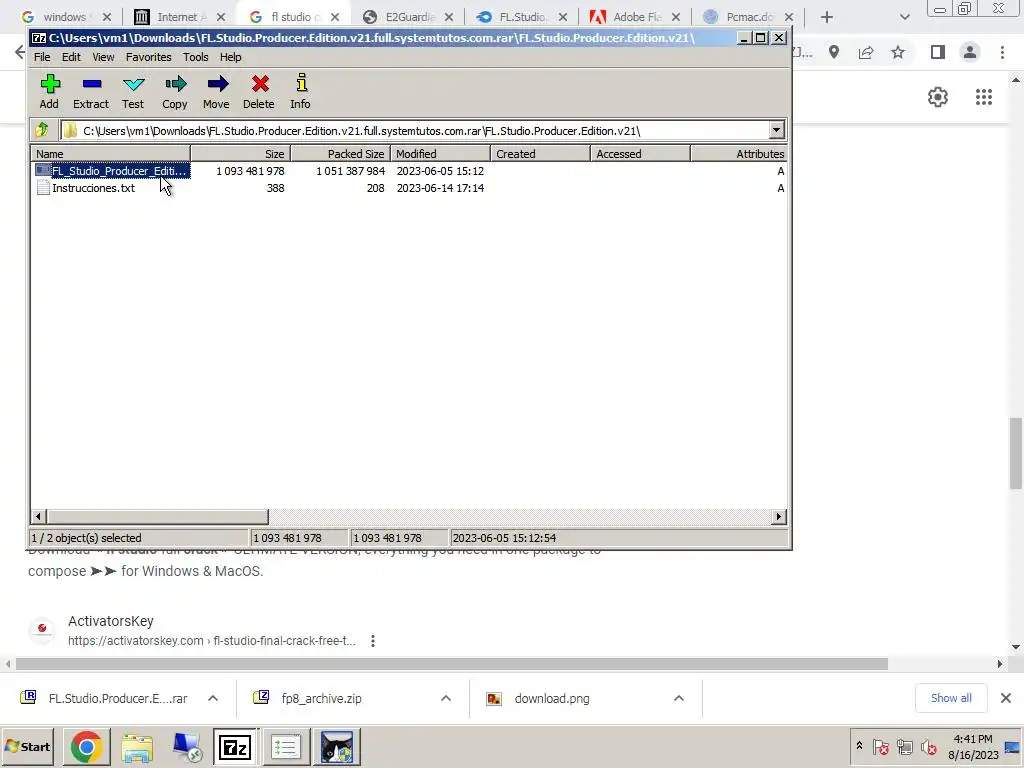The image size is (1024, 768).
Task: Sort by Attributes column header
Action: [739, 153]
